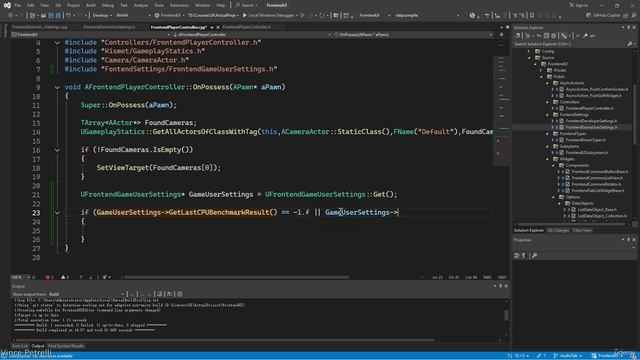Switch to Class View tab
This screenshot has width=640, height=360.
(x=582, y=231)
